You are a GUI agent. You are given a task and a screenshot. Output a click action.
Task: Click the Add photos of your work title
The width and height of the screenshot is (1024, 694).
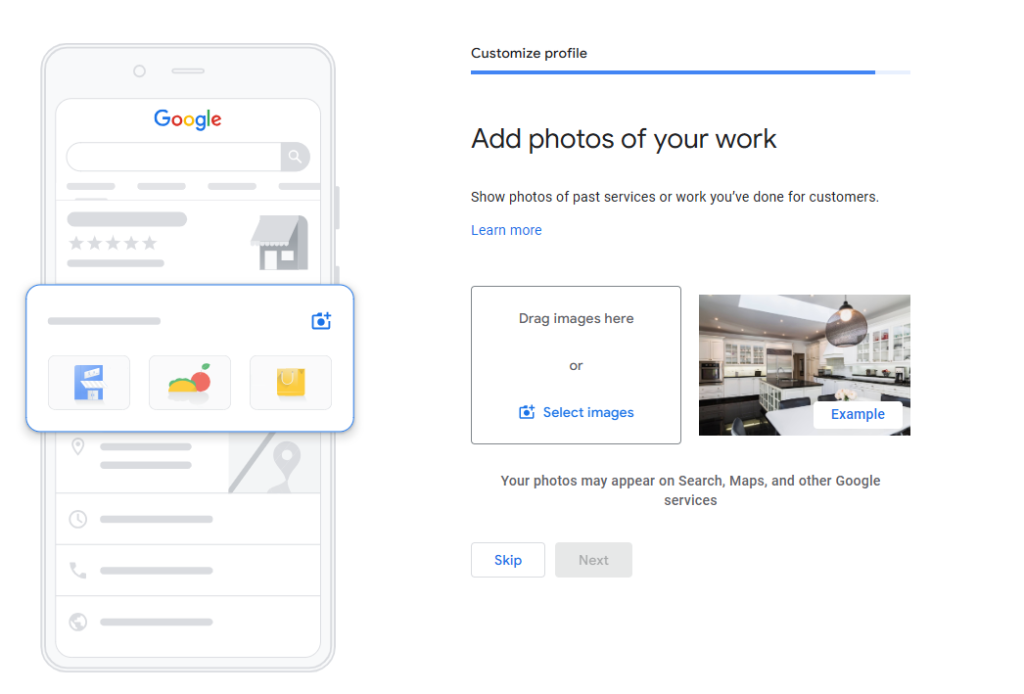pyautogui.click(x=624, y=139)
